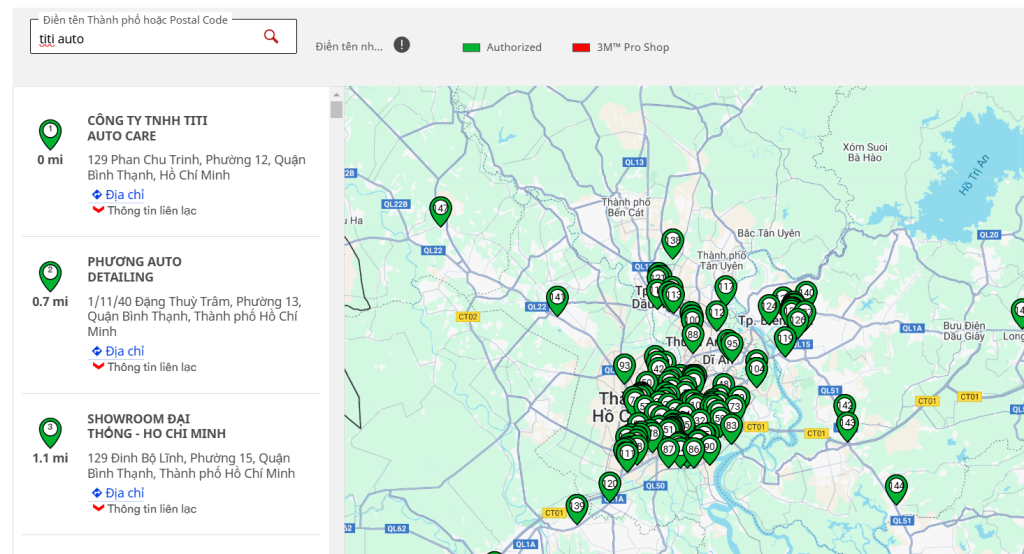Expand Thông tin liên lạc for Phương Auto Detailing
Viewport: 1024px width, 554px height.
pos(151,367)
